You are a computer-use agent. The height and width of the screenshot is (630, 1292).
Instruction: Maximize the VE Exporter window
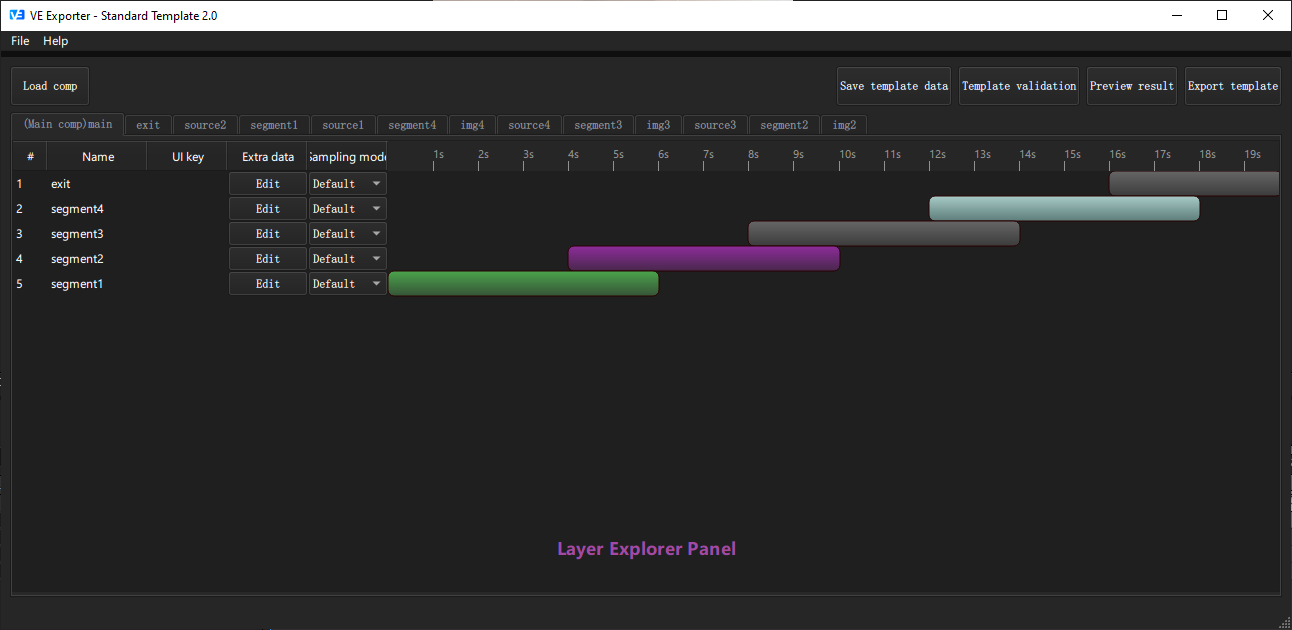tap(1222, 15)
